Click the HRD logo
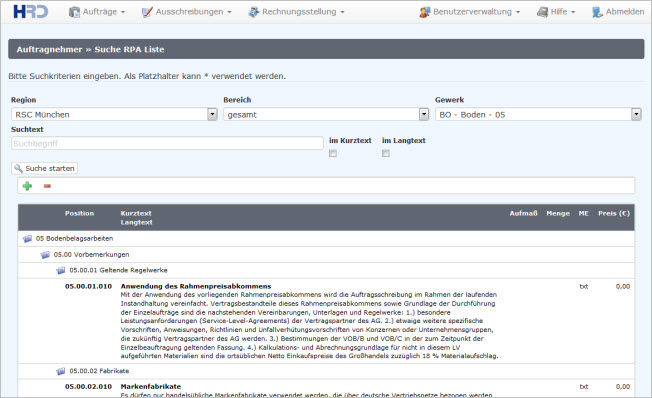652x398 pixels. [x=31, y=11]
